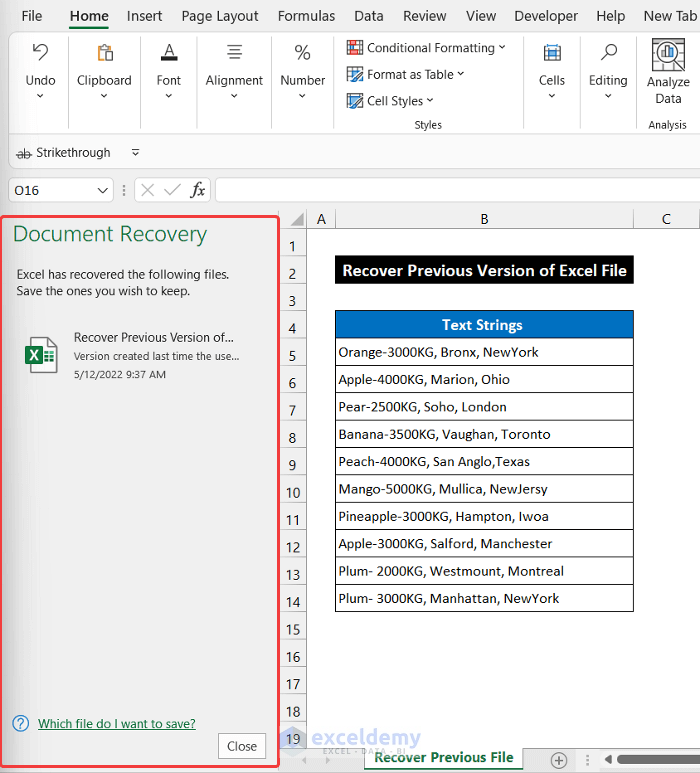Add a new sheet with plus icon

(559, 760)
